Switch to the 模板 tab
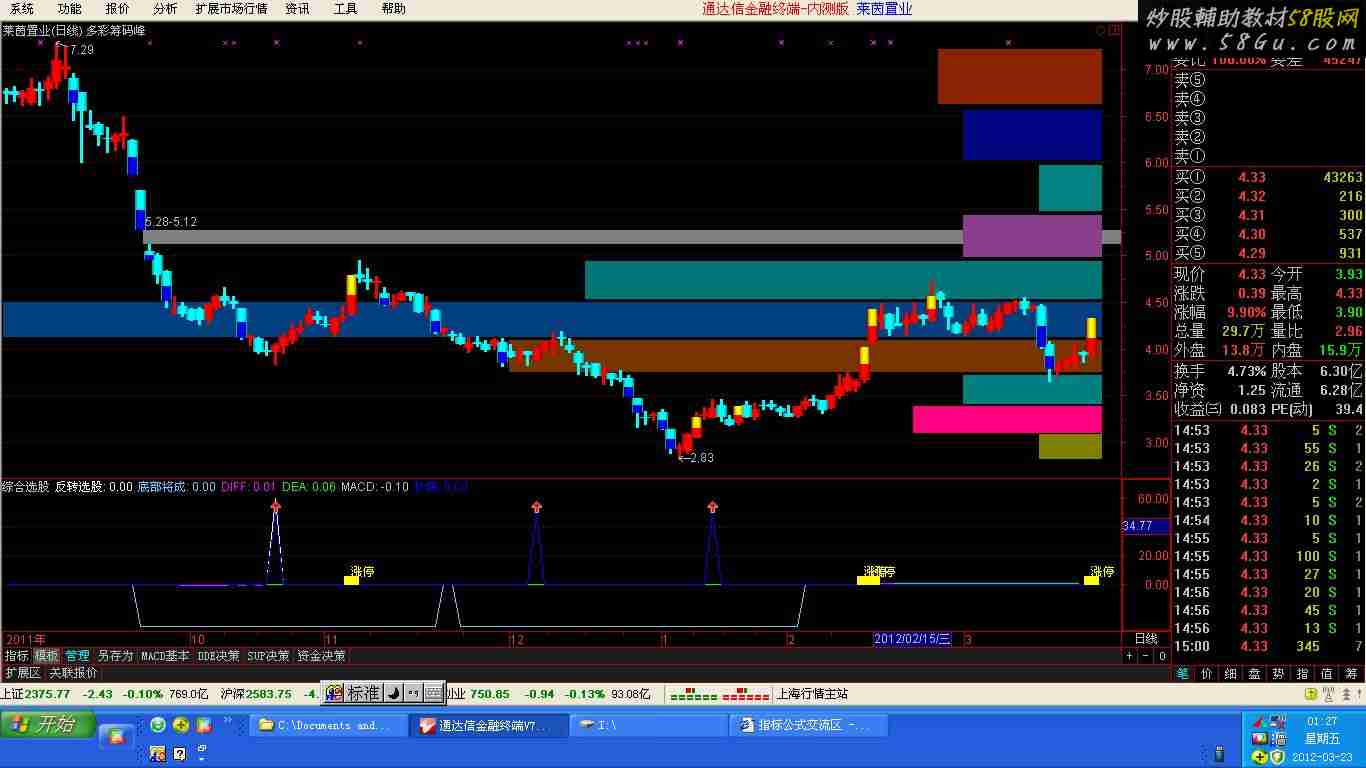 47,656
